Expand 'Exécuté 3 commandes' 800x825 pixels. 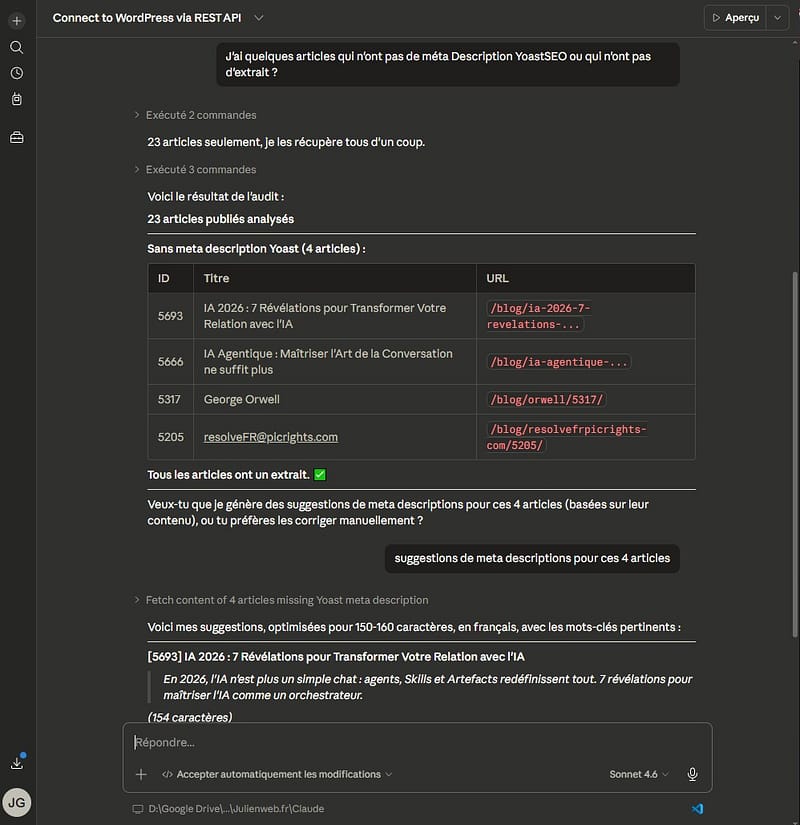click(200, 169)
